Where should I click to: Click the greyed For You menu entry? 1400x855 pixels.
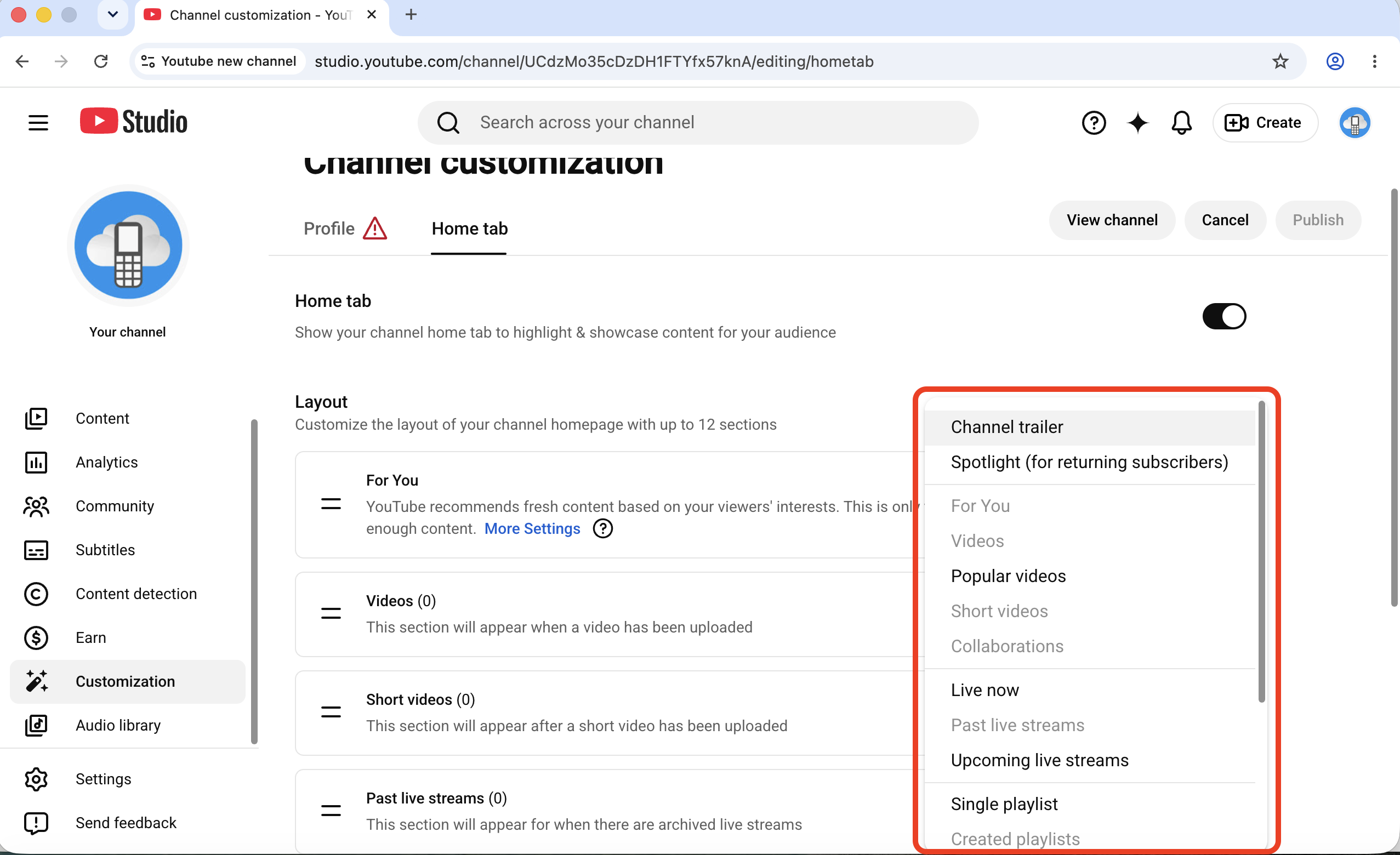tap(1090, 506)
